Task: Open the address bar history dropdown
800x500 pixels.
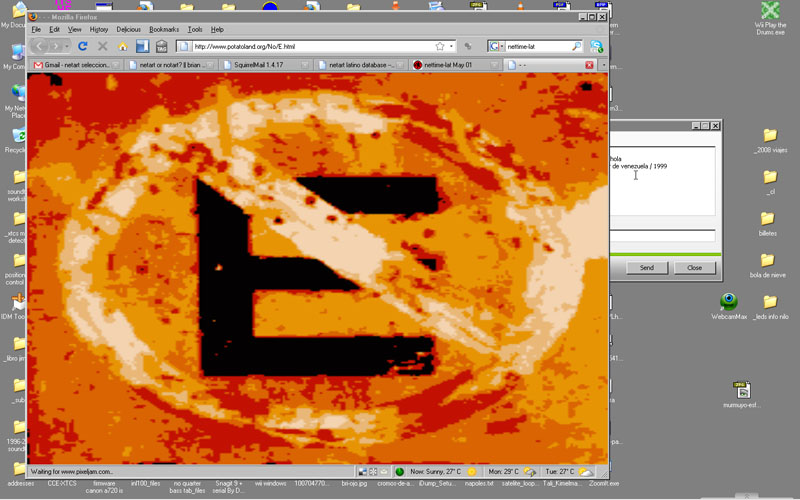Action: pos(452,46)
